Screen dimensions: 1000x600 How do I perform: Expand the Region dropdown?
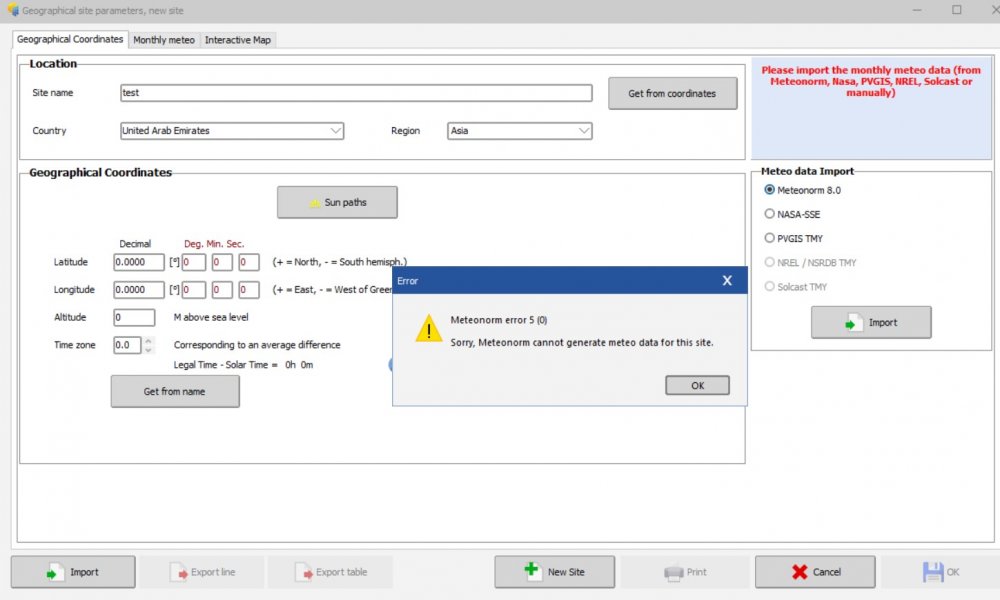coord(583,131)
